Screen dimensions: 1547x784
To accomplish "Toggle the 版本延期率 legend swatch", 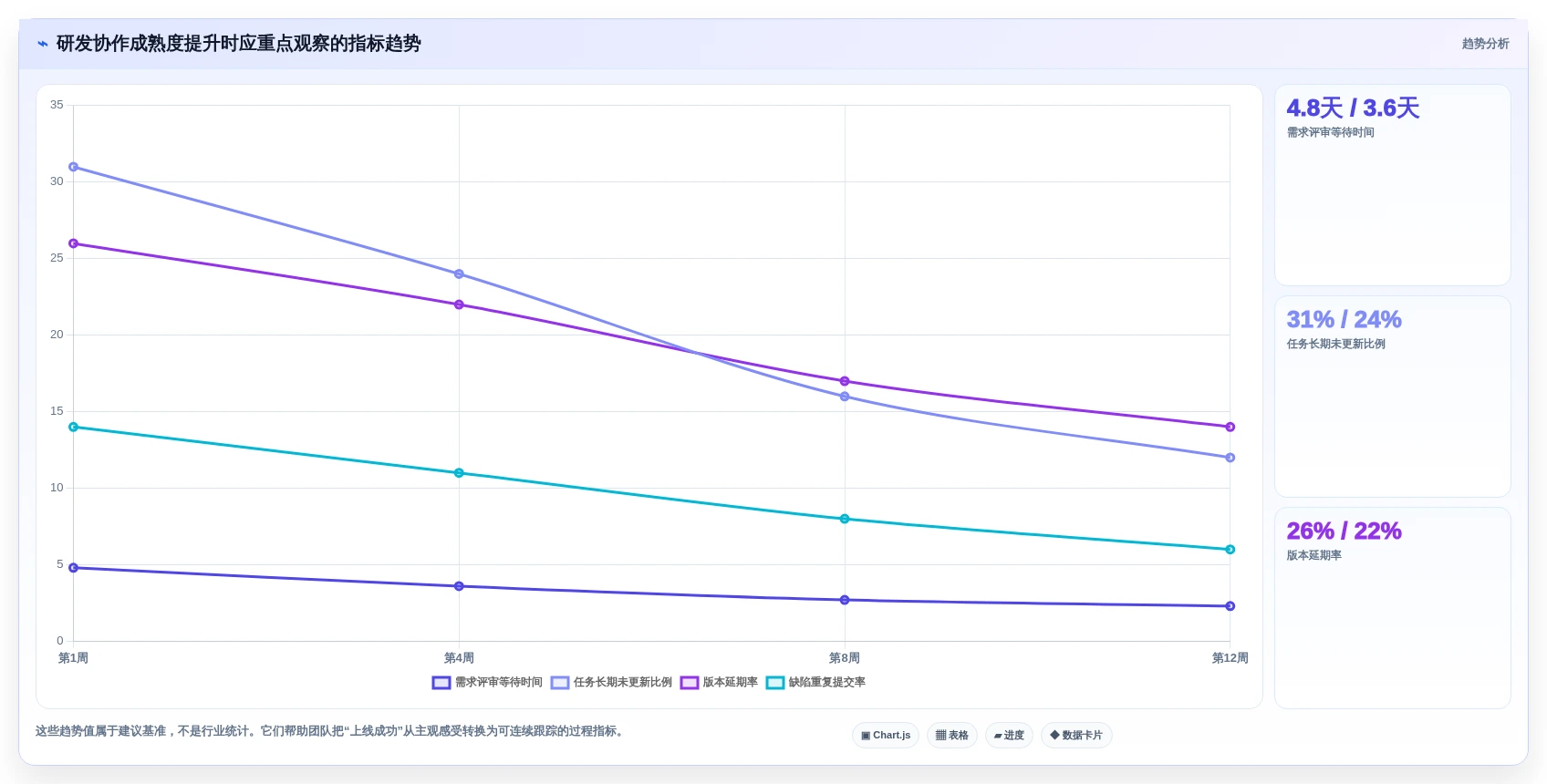I will (x=690, y=683).
